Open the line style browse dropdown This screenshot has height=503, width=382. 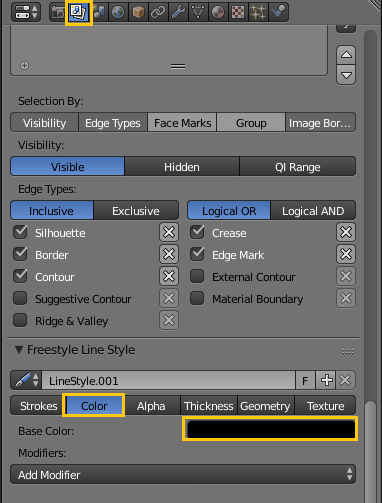[x=26, y=380]
